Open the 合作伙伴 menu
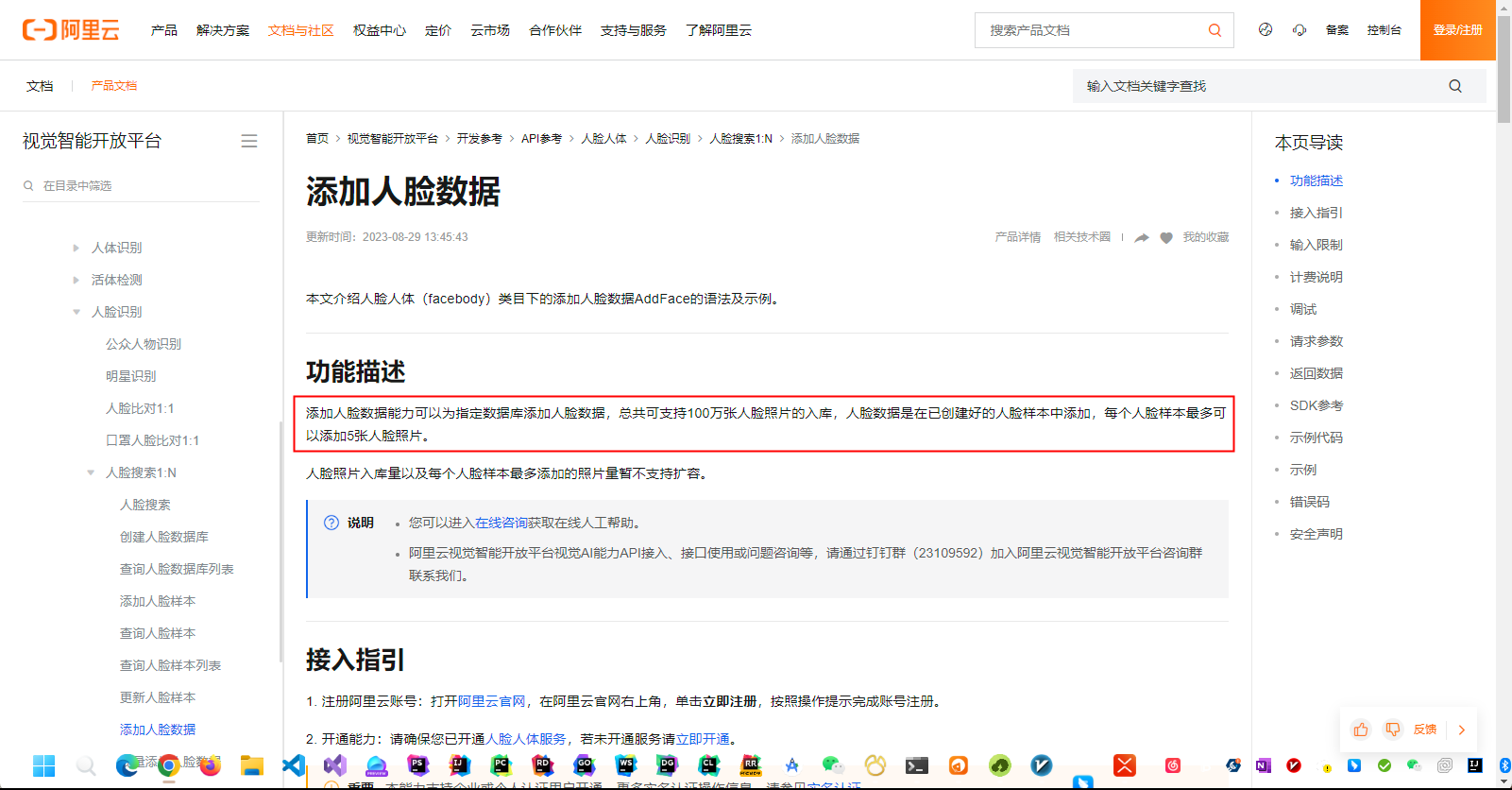The width and height of the screenshot is (1512, 790). pos(555,30)
